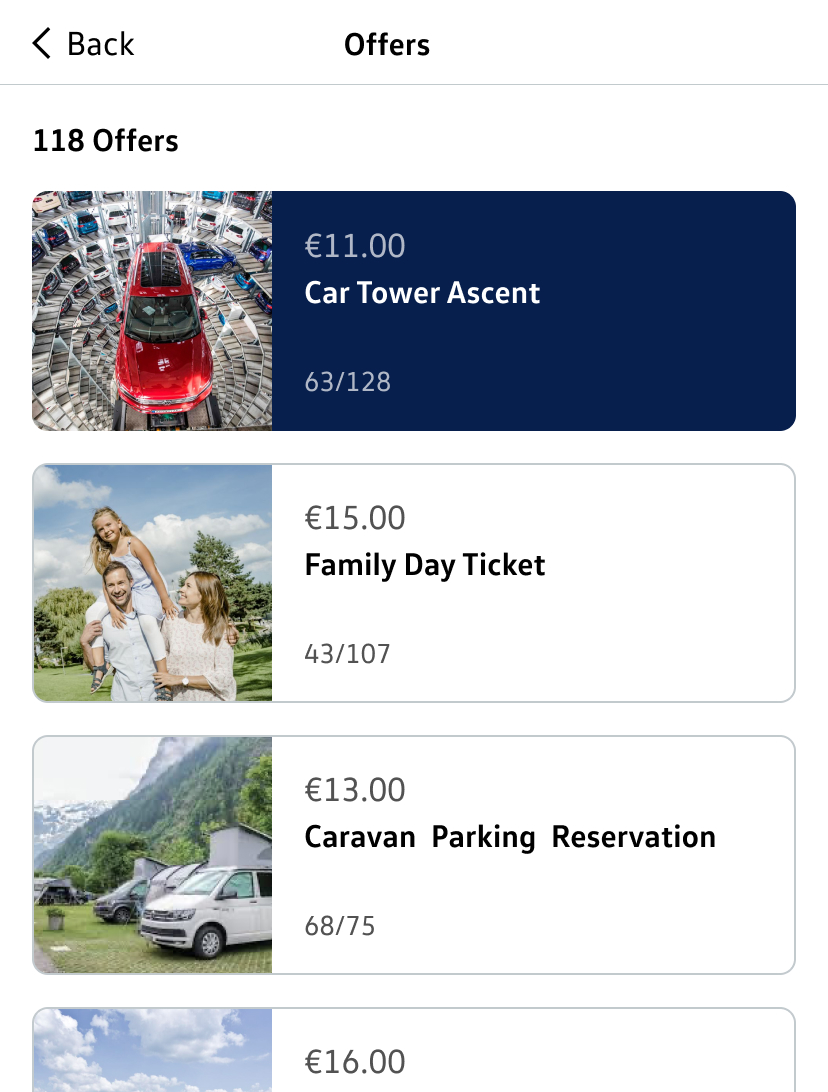Tap the back chevron arrow icon
The width and height of the screenshot is (828, 1092).
(41, 44)
